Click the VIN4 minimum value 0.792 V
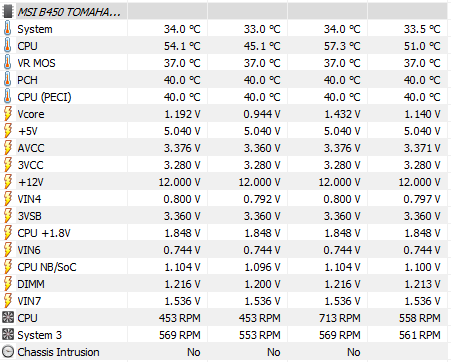 point(262,199)
